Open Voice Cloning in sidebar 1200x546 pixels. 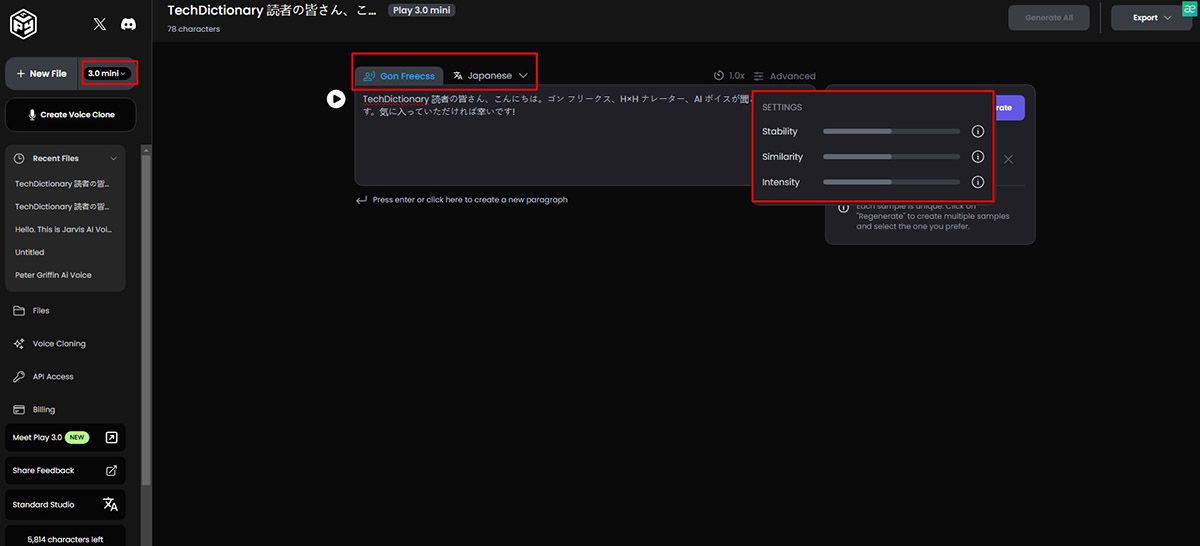(x=59, y=344)
